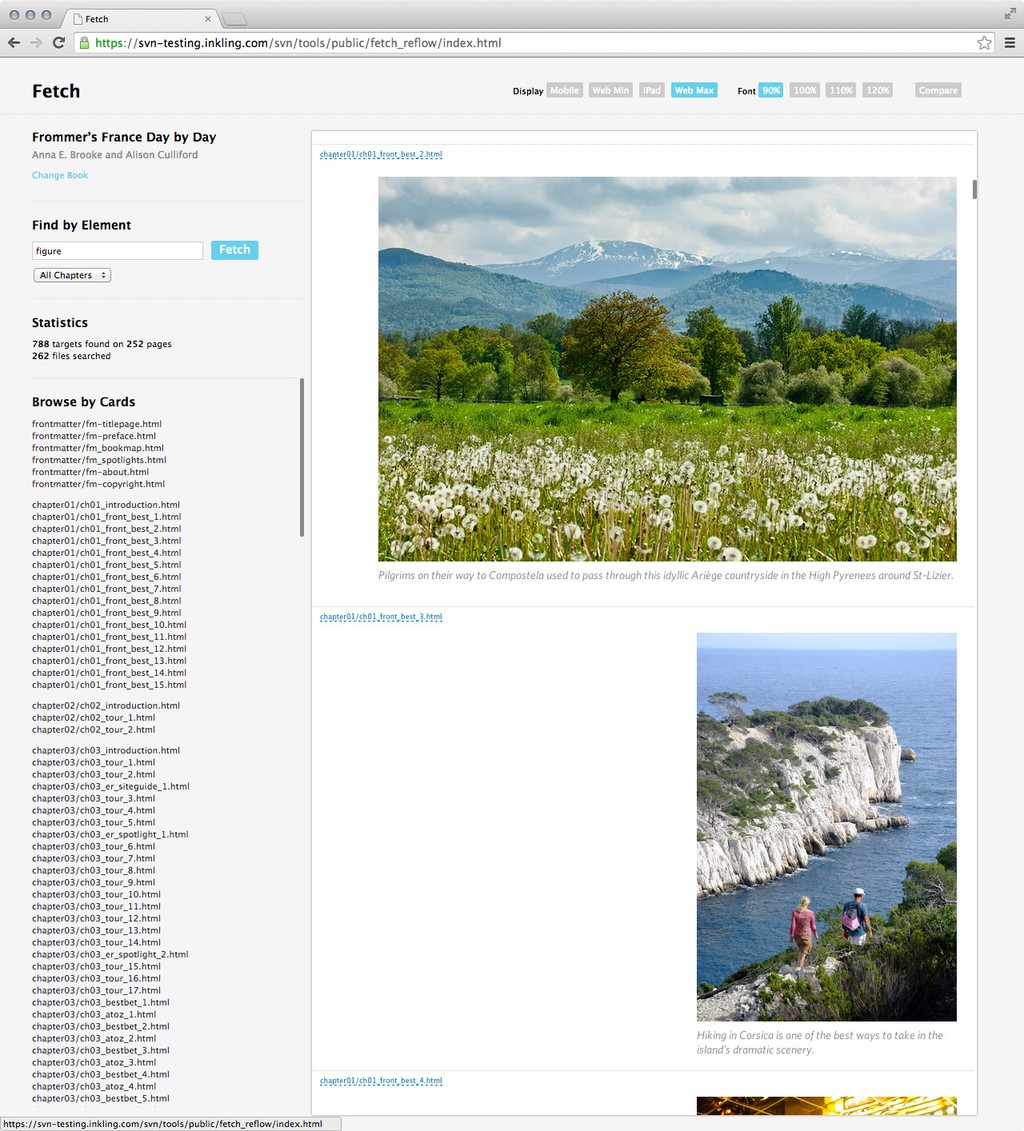The height and width of the screenshot is (1131, 1024).
Task: Select the 90% font size option
Action: (770, 90)
